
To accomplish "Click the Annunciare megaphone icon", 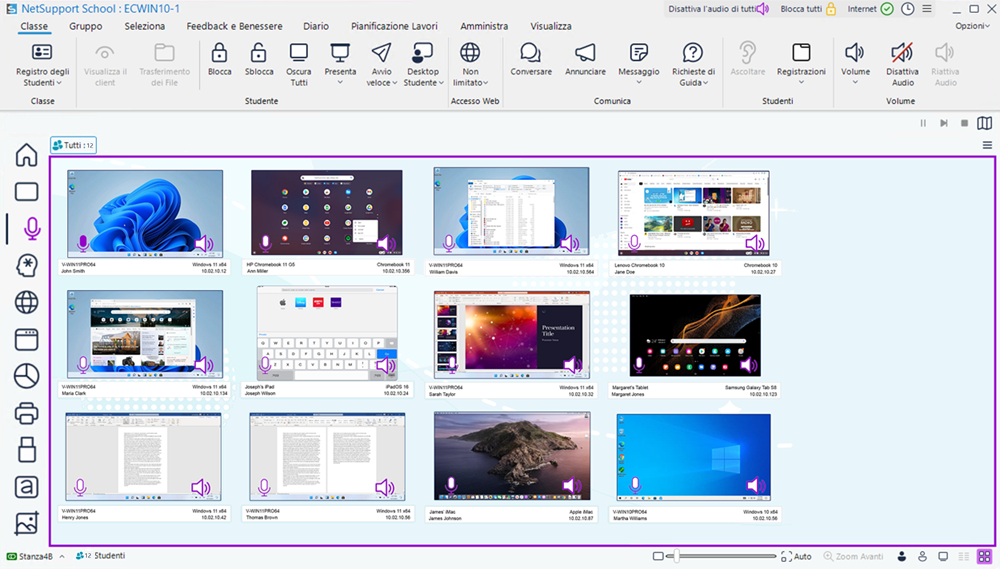I will click(x=585, y=54).
